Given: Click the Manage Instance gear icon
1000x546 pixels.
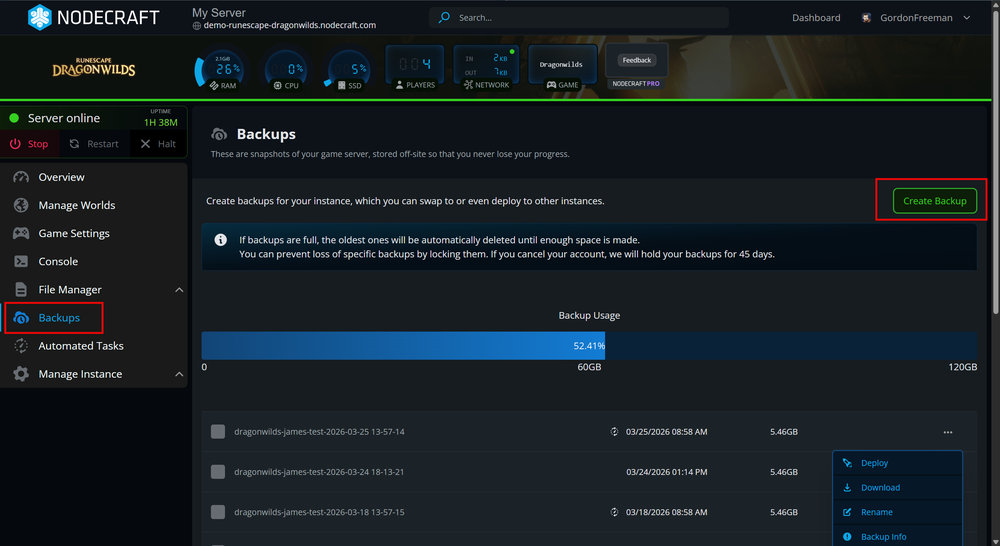Looking at the screenshot, I should (x=21, y=374).
